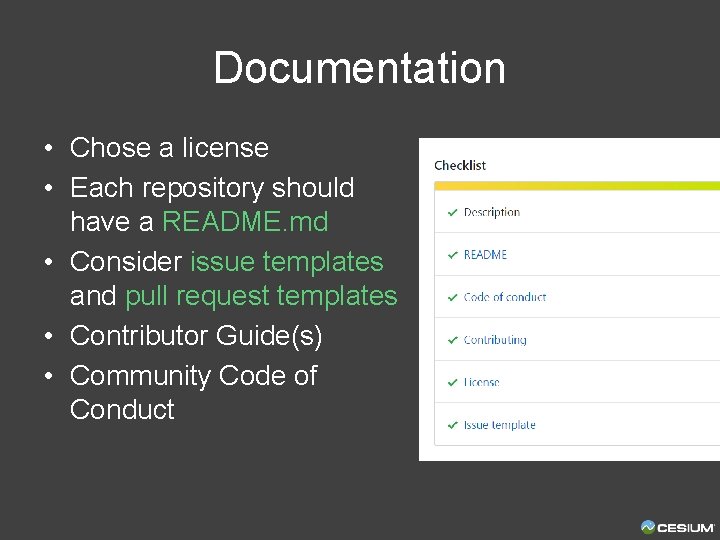The width and height of the screenshot is (720, 540).
Task: Open the Issue template checklist link
Action: pyautogui.click(x=500, y=425)
